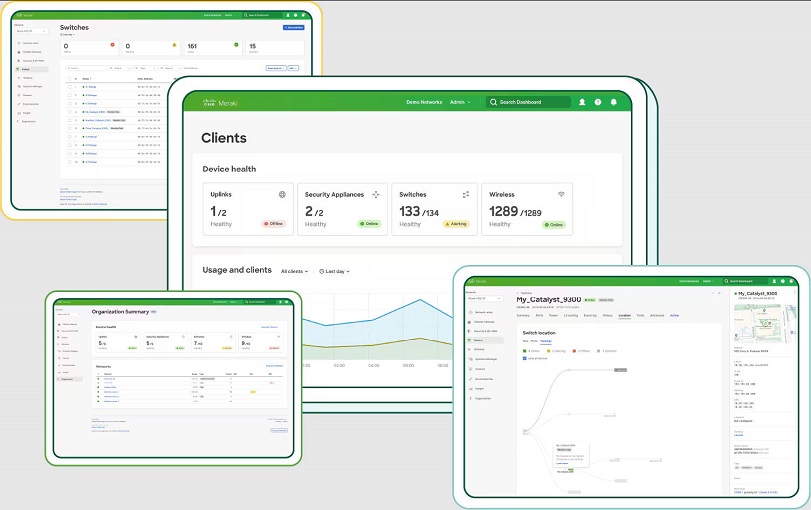Toggle the checkbox below the Switch location legend
The width and height of the screenshot is (811, 510).
524,358
